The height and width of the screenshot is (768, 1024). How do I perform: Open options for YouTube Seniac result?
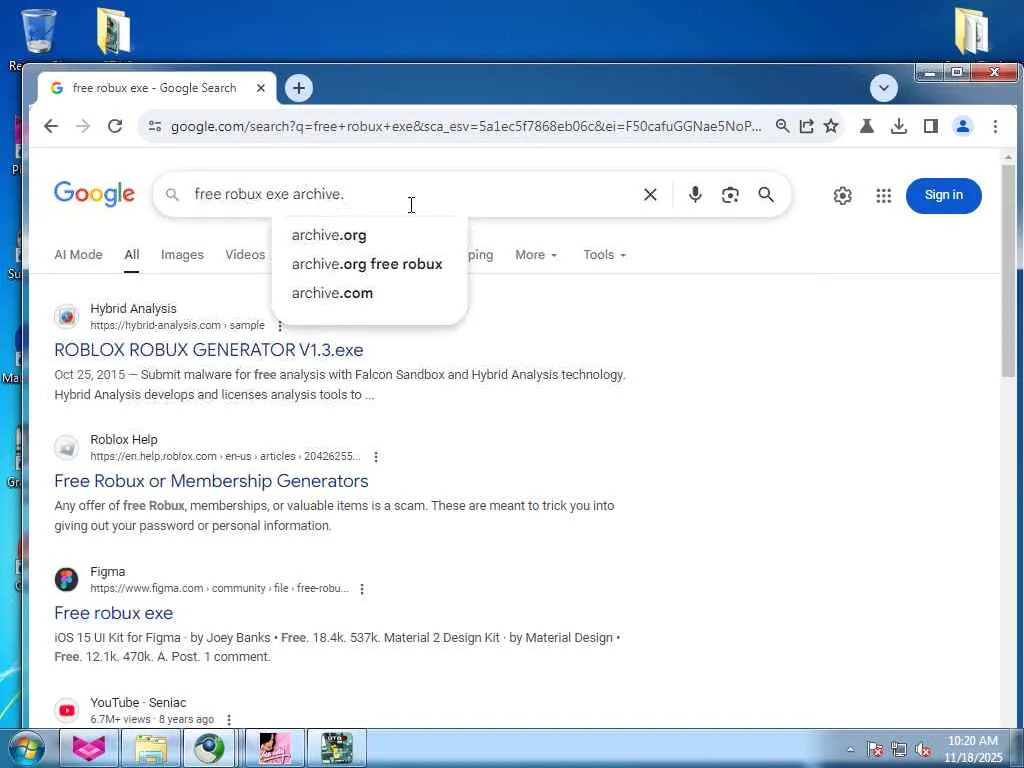click(x=229, y=720)
